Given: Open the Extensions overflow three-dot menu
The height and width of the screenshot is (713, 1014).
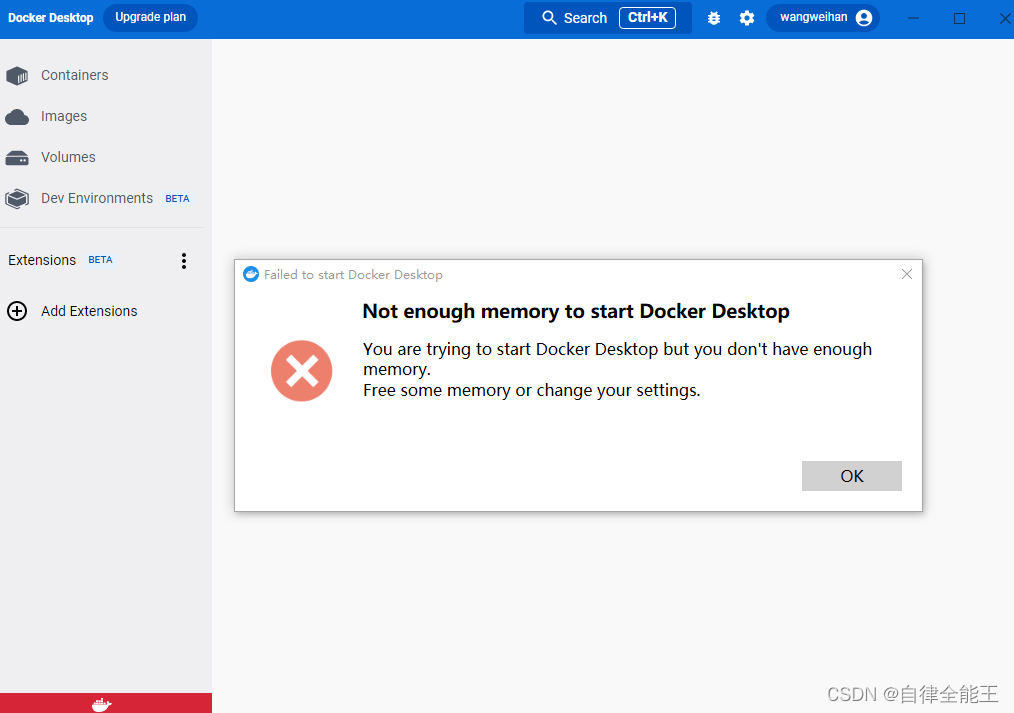Looking at the screenshot, I should pos(184,260).
